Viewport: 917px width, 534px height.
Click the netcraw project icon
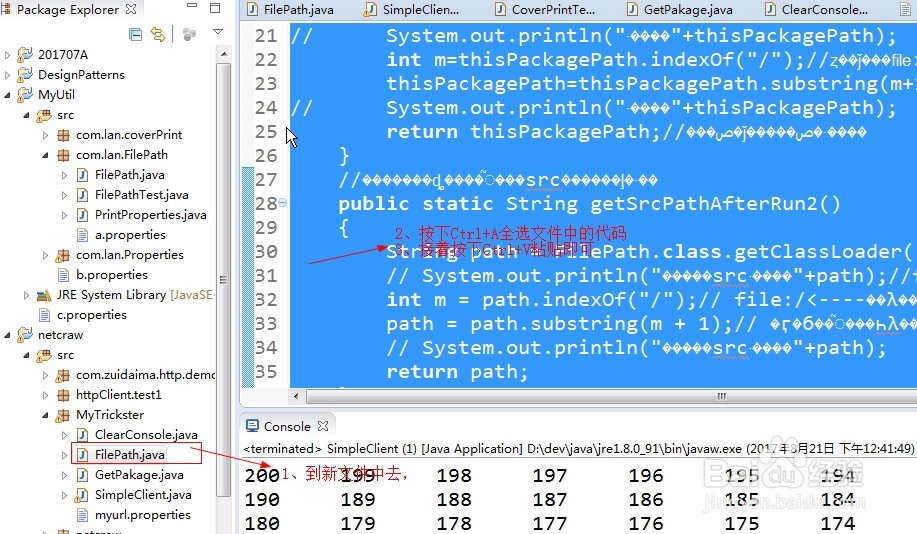[25, 335]
